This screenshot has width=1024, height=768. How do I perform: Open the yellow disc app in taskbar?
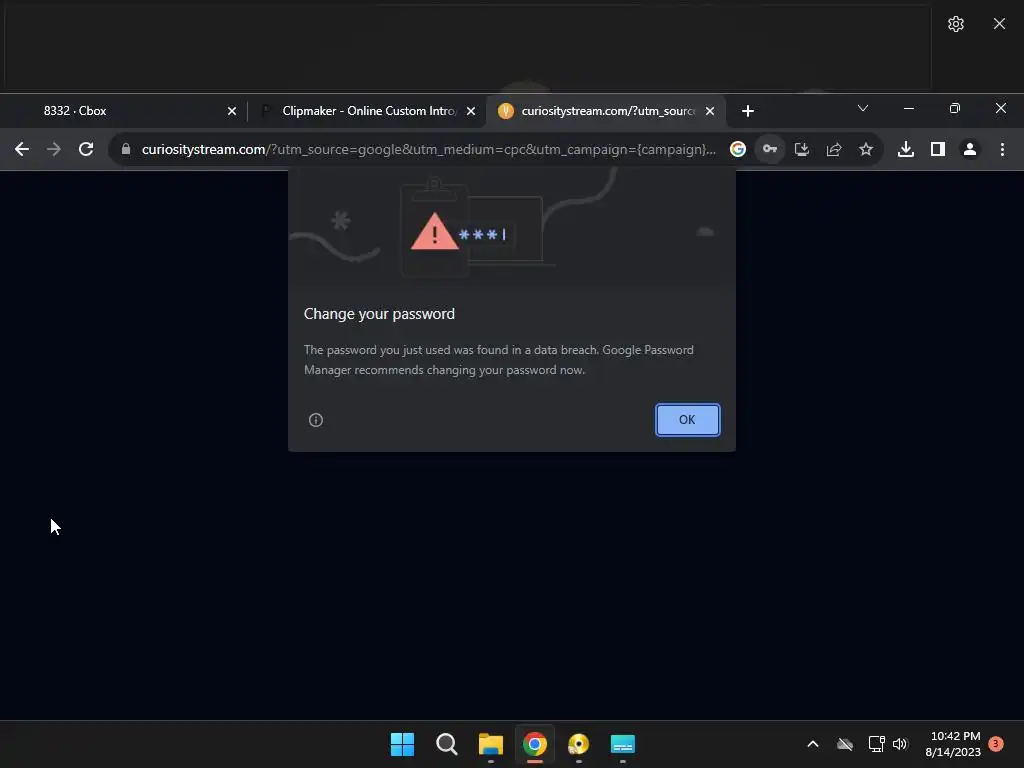[579, 744]
